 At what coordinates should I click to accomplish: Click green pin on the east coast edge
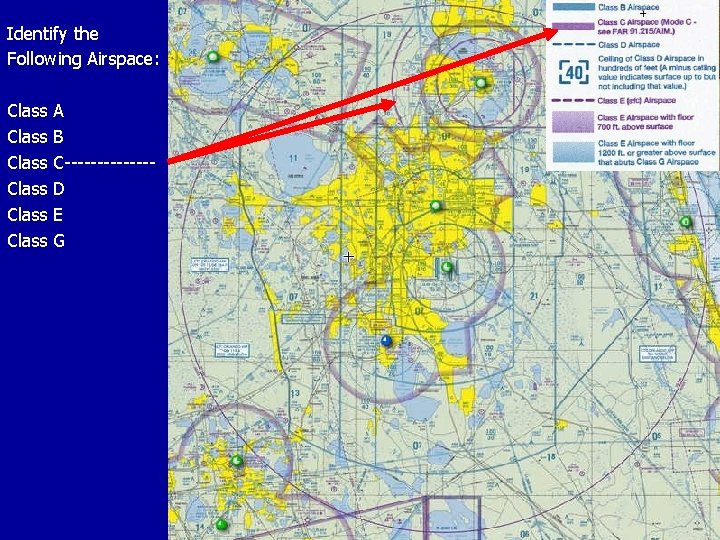click(686, 222)
